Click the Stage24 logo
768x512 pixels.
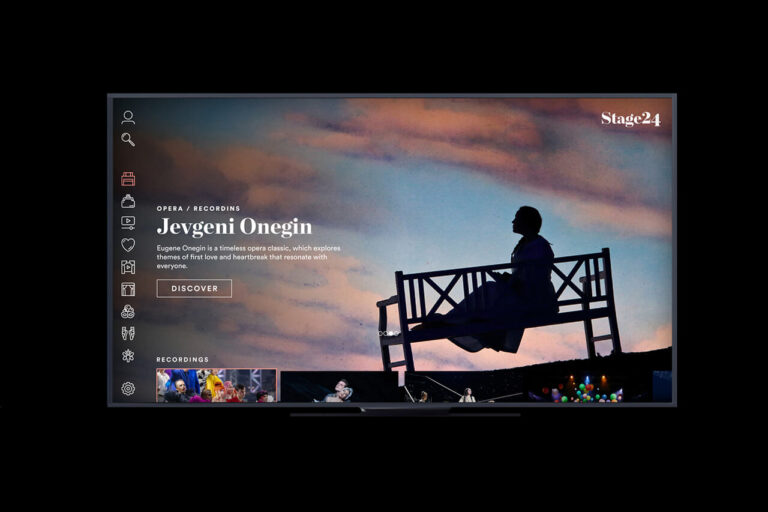[630, 119]
